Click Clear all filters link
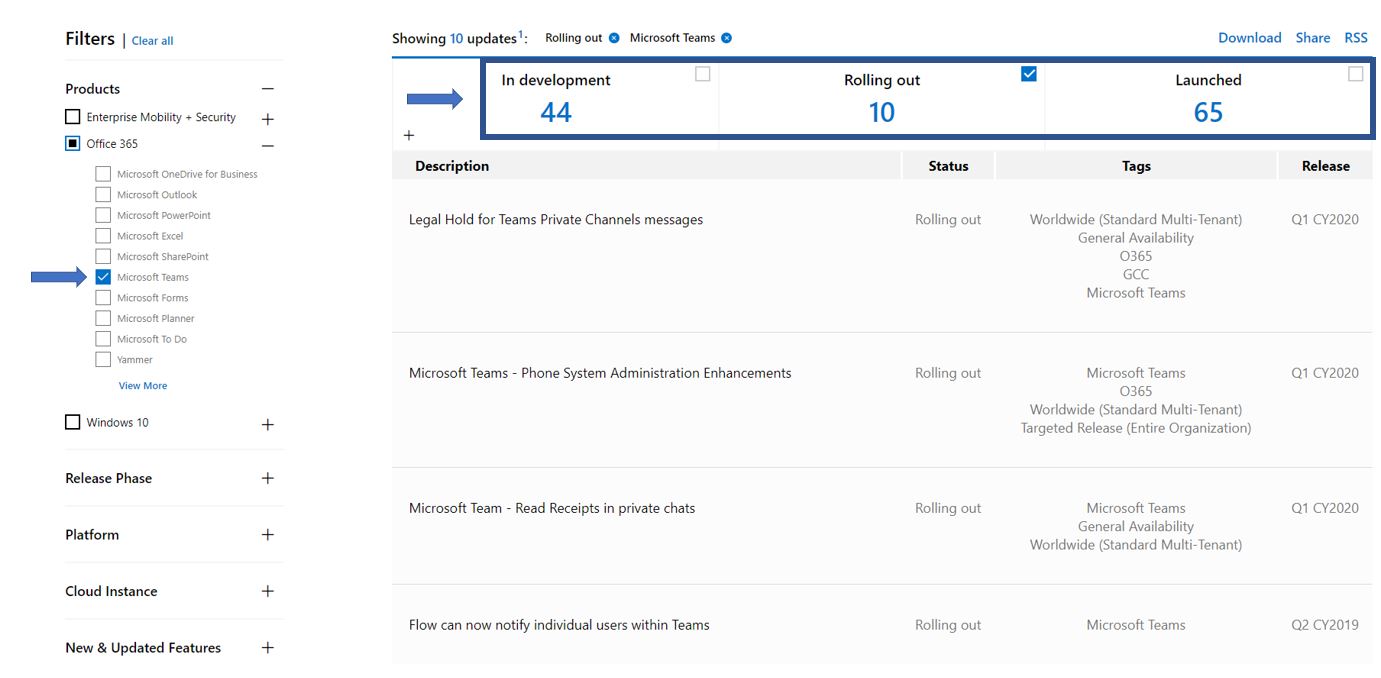 point(152,41)
